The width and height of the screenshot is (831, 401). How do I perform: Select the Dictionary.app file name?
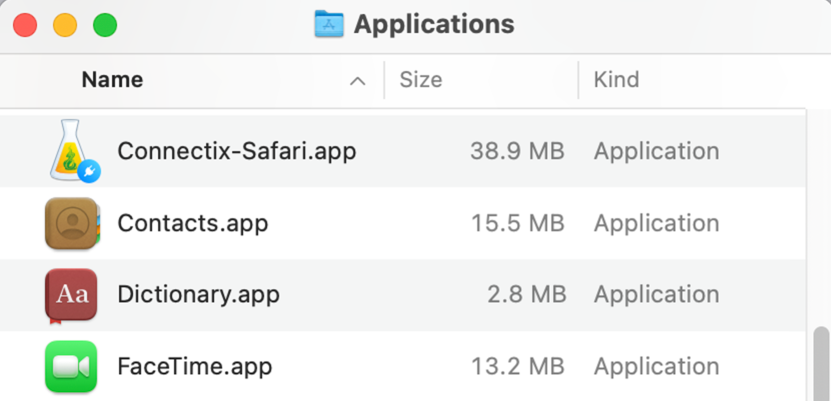(x=198, y=295)
